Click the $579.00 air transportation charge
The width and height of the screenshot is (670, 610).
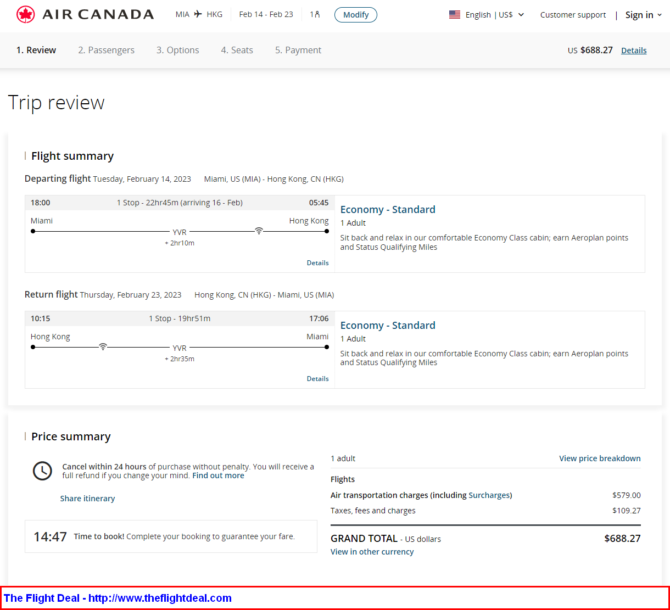click(626, 495)
